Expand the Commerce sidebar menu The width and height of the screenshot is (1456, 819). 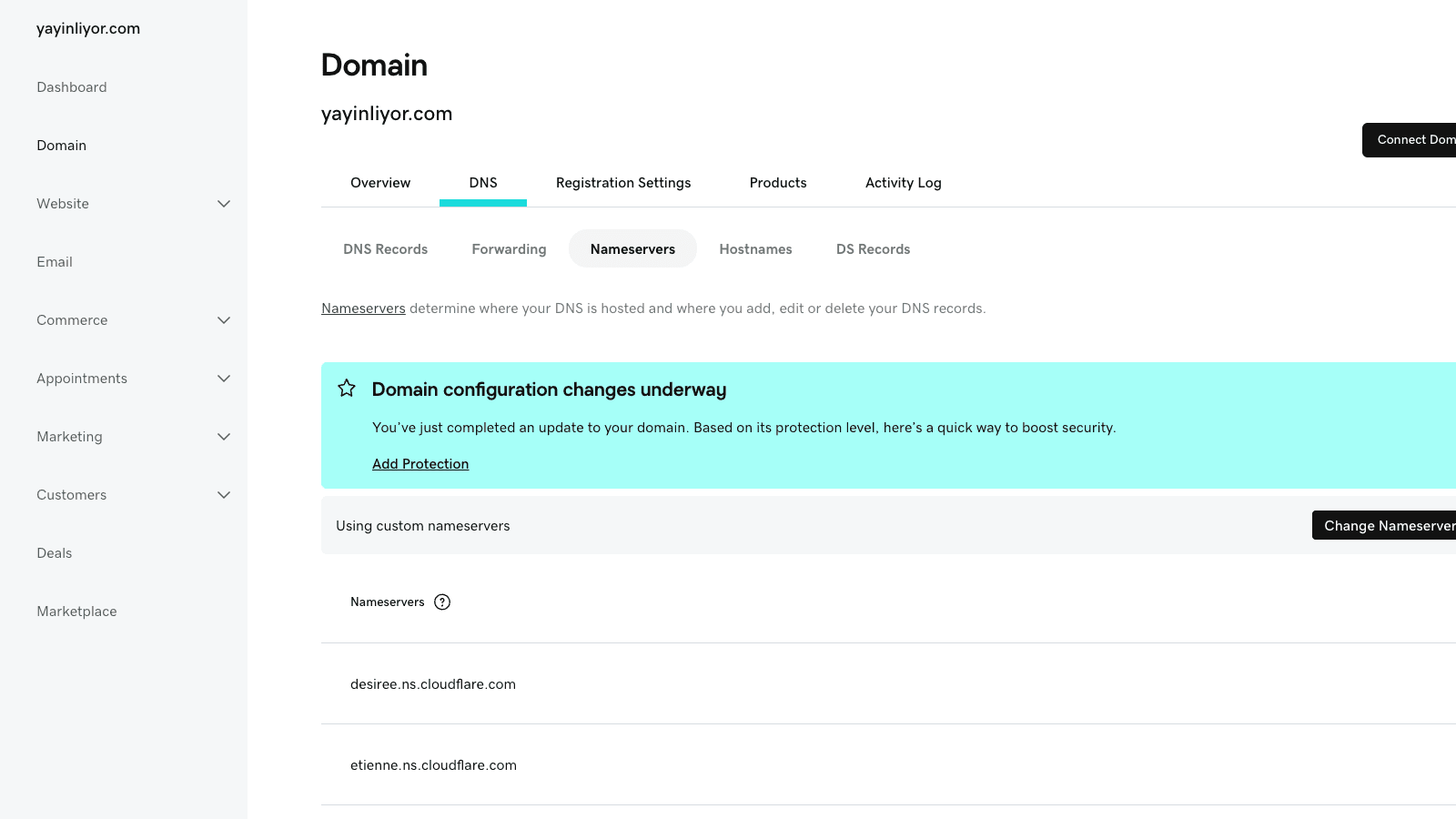(224, 320)
